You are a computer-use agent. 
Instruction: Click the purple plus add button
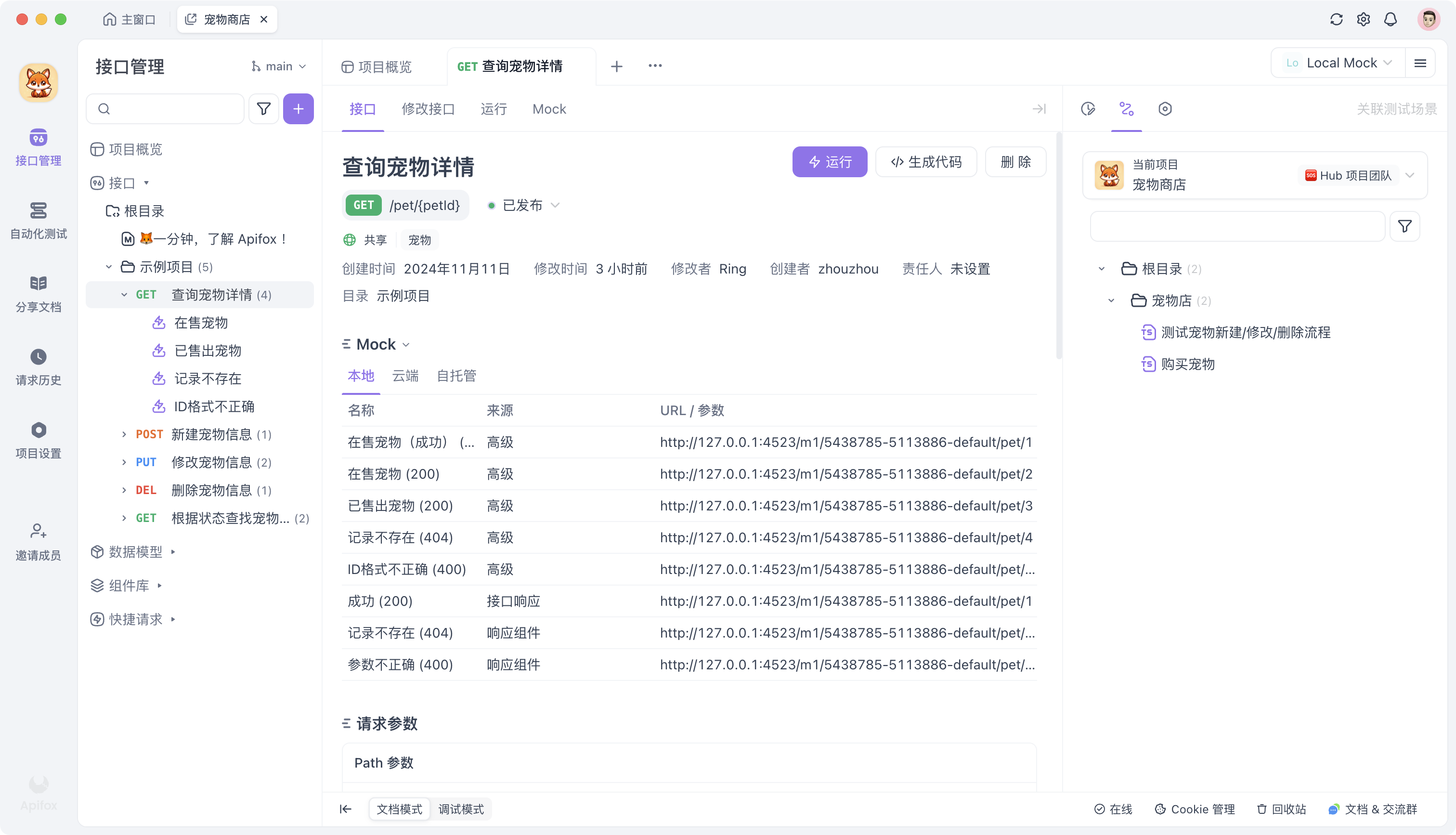298,109
